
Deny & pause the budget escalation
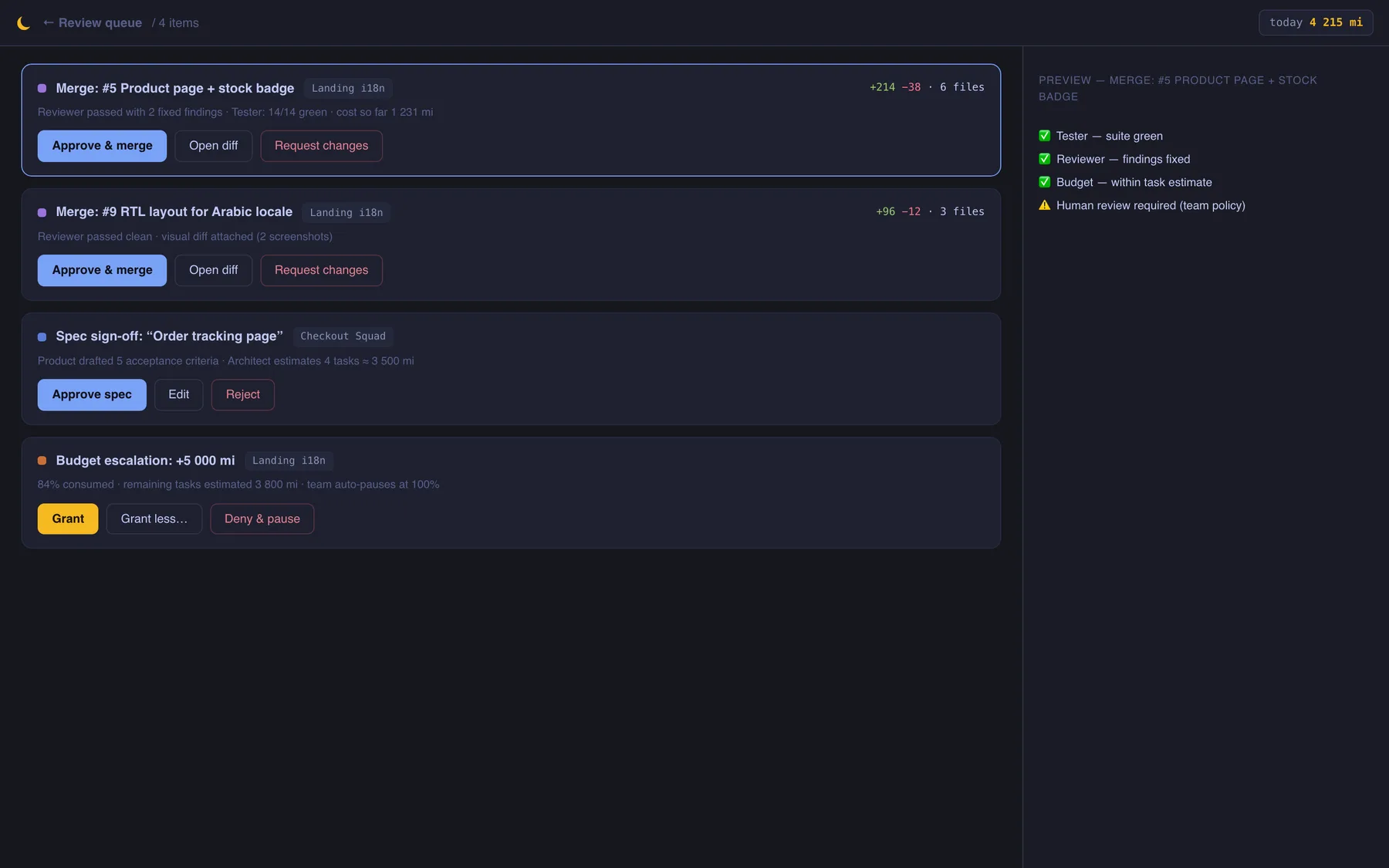262,518
